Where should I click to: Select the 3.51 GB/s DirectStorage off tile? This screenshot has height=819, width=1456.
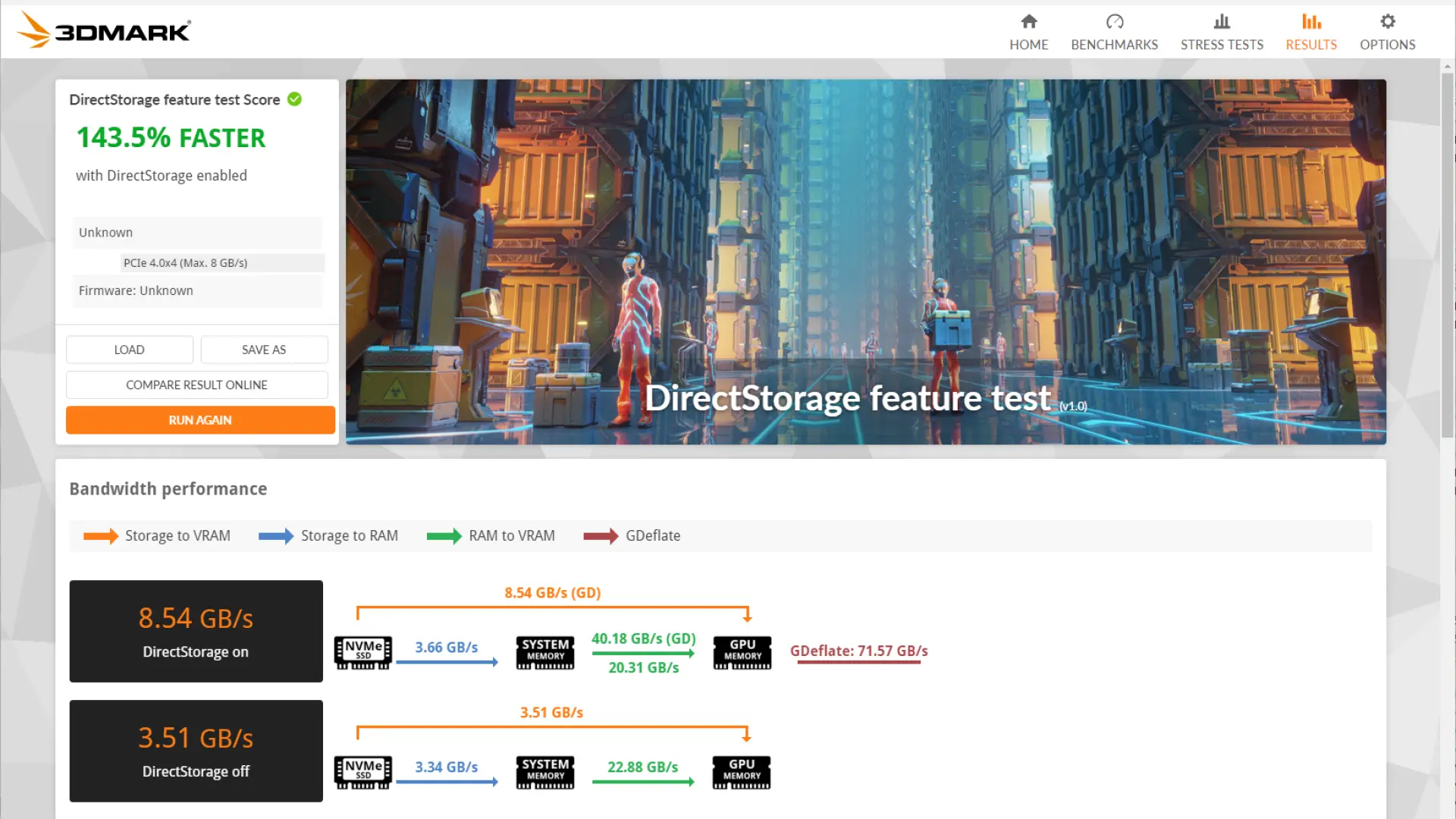coord(196,751)
